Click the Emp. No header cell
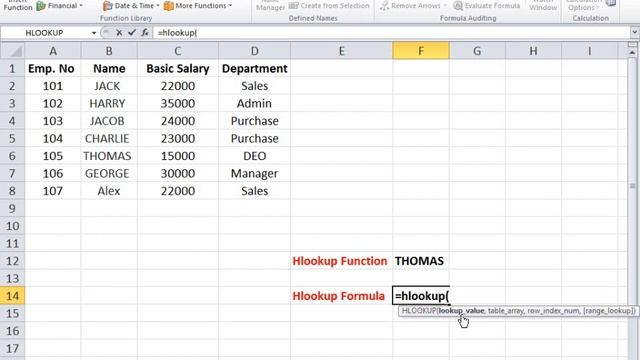This screenshot has height=360, width=640. [53, 68]
